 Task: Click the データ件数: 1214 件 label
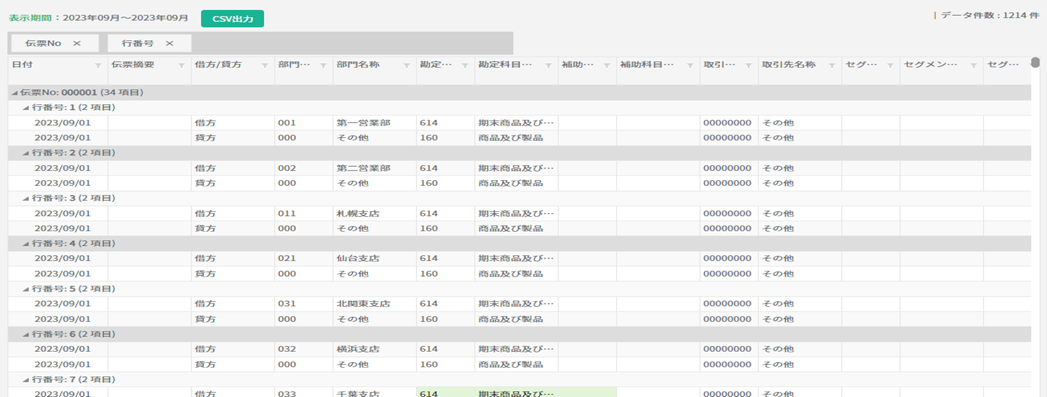click(x=989, y=15)
